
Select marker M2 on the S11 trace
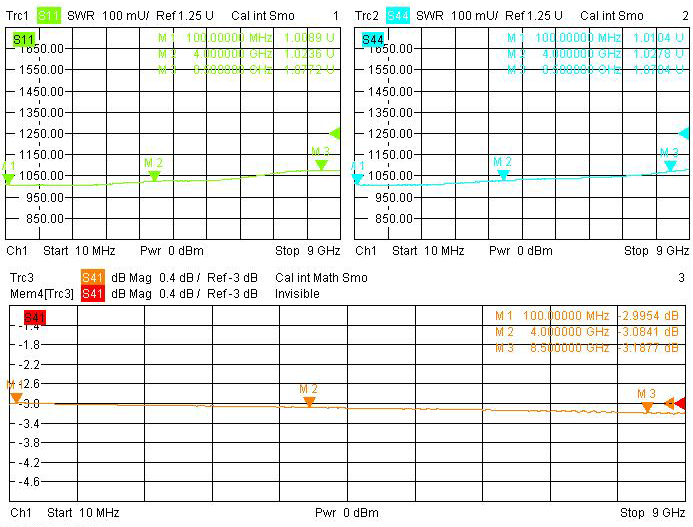(x=154, y=175)
